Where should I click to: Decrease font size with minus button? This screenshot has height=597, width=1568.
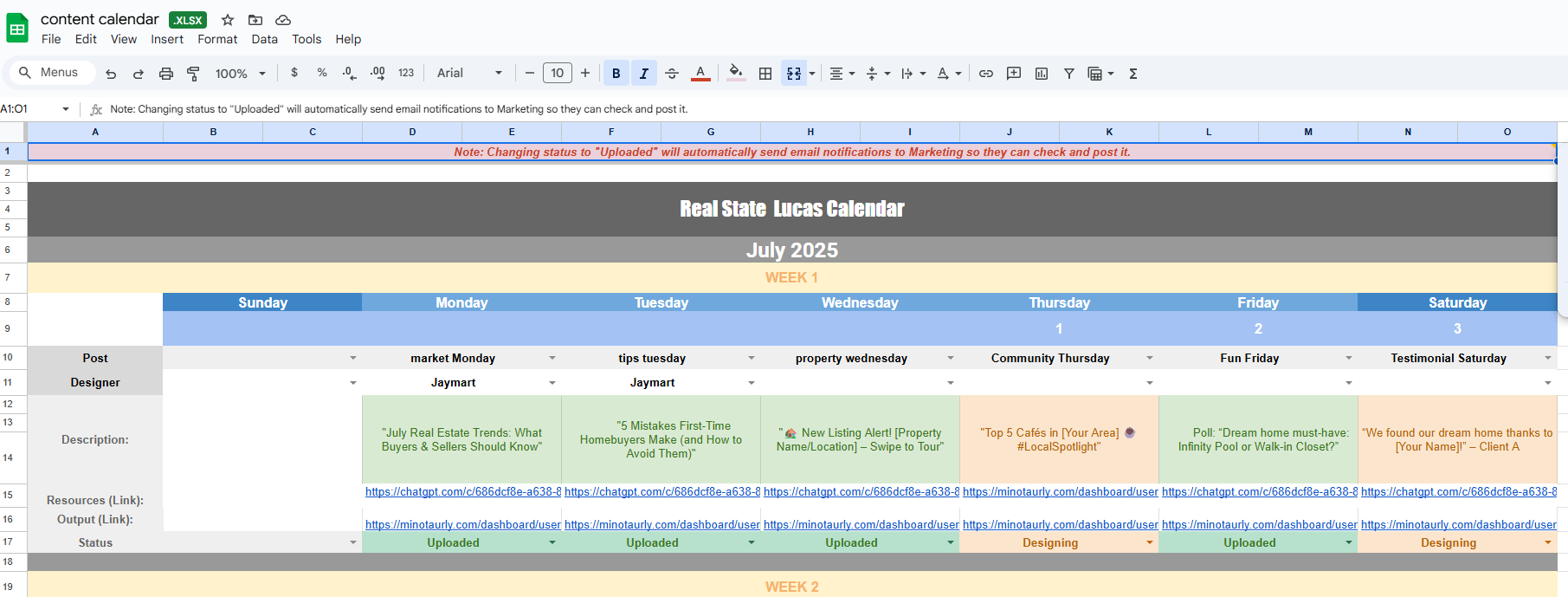[x=530, y=73]
